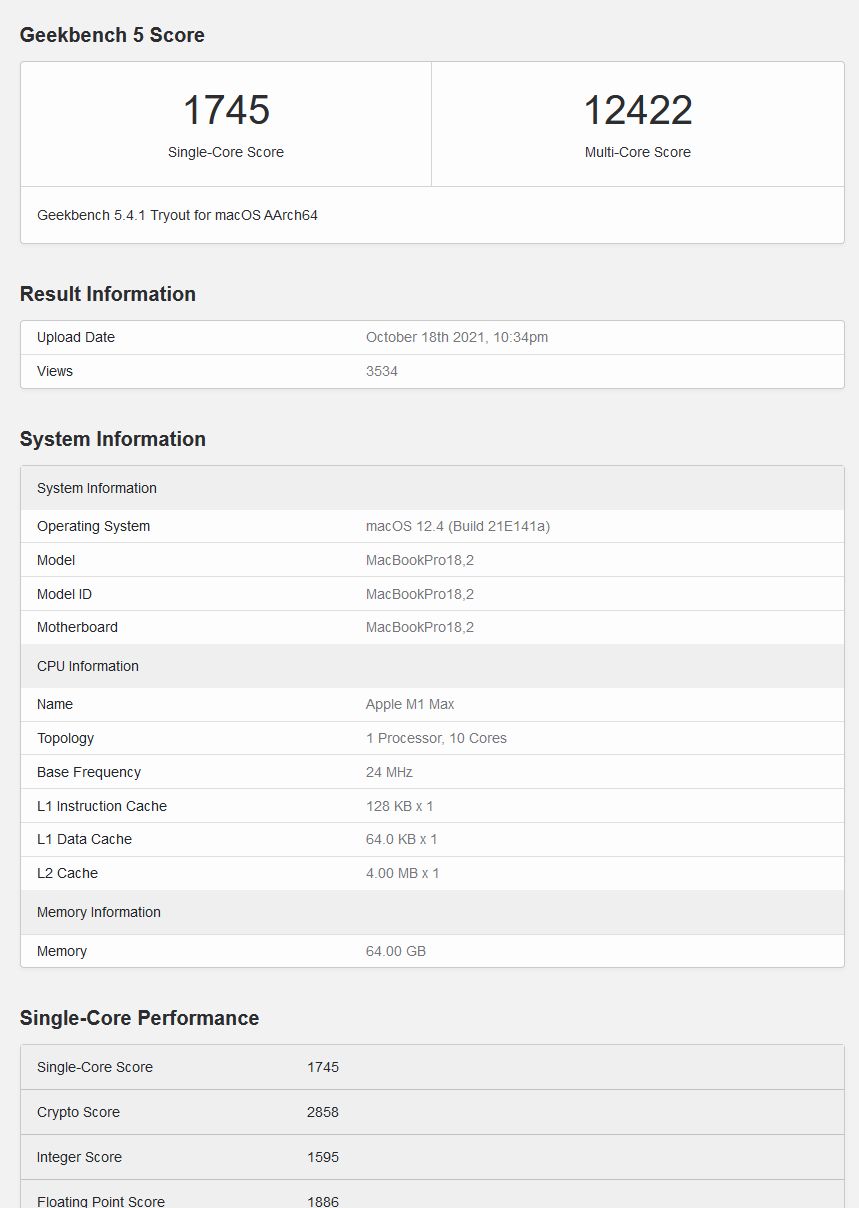
Task: Select the System Information section header
Action: [113, 439]
